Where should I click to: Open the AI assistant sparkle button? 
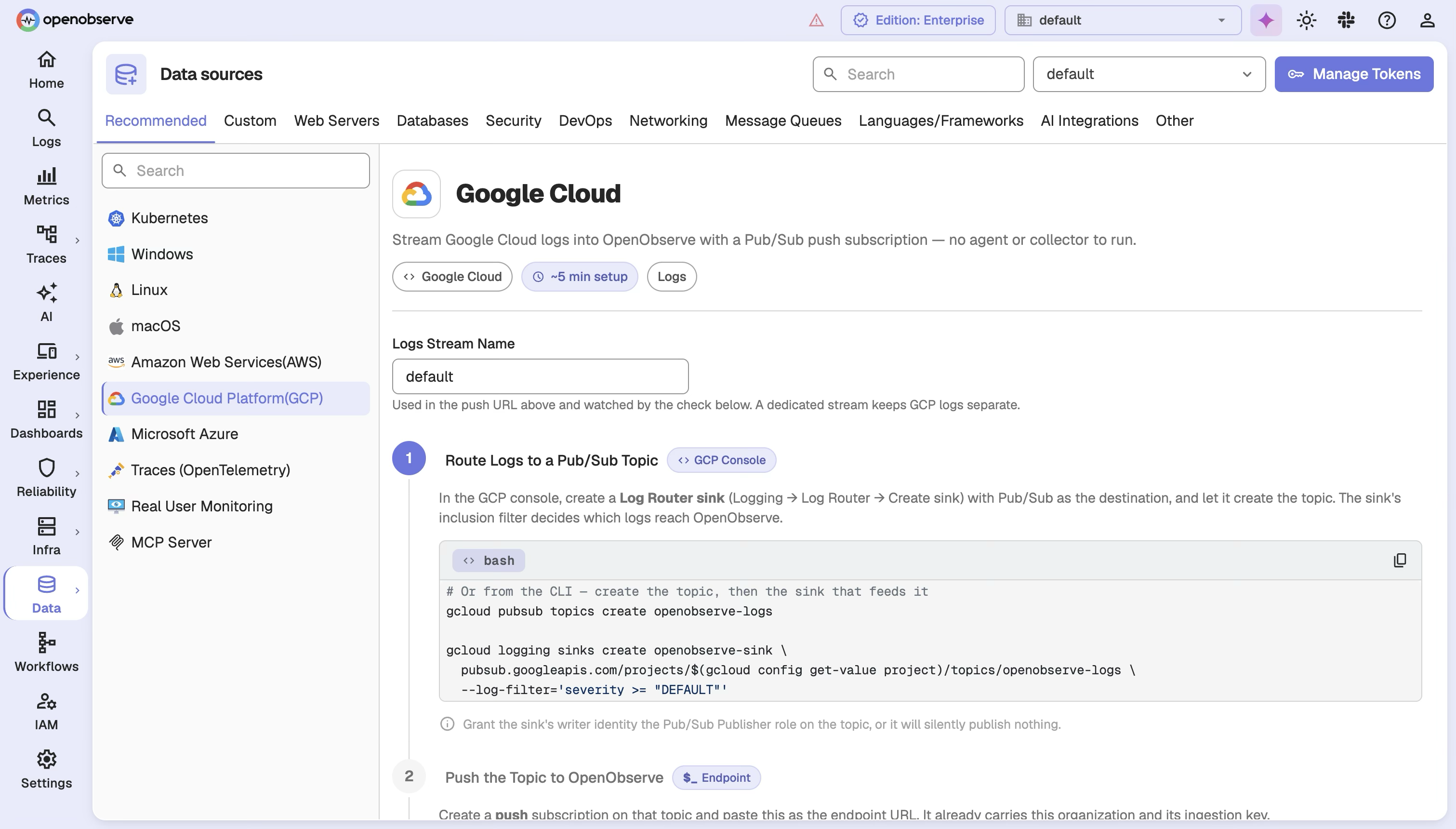[x=1265, y=21]
